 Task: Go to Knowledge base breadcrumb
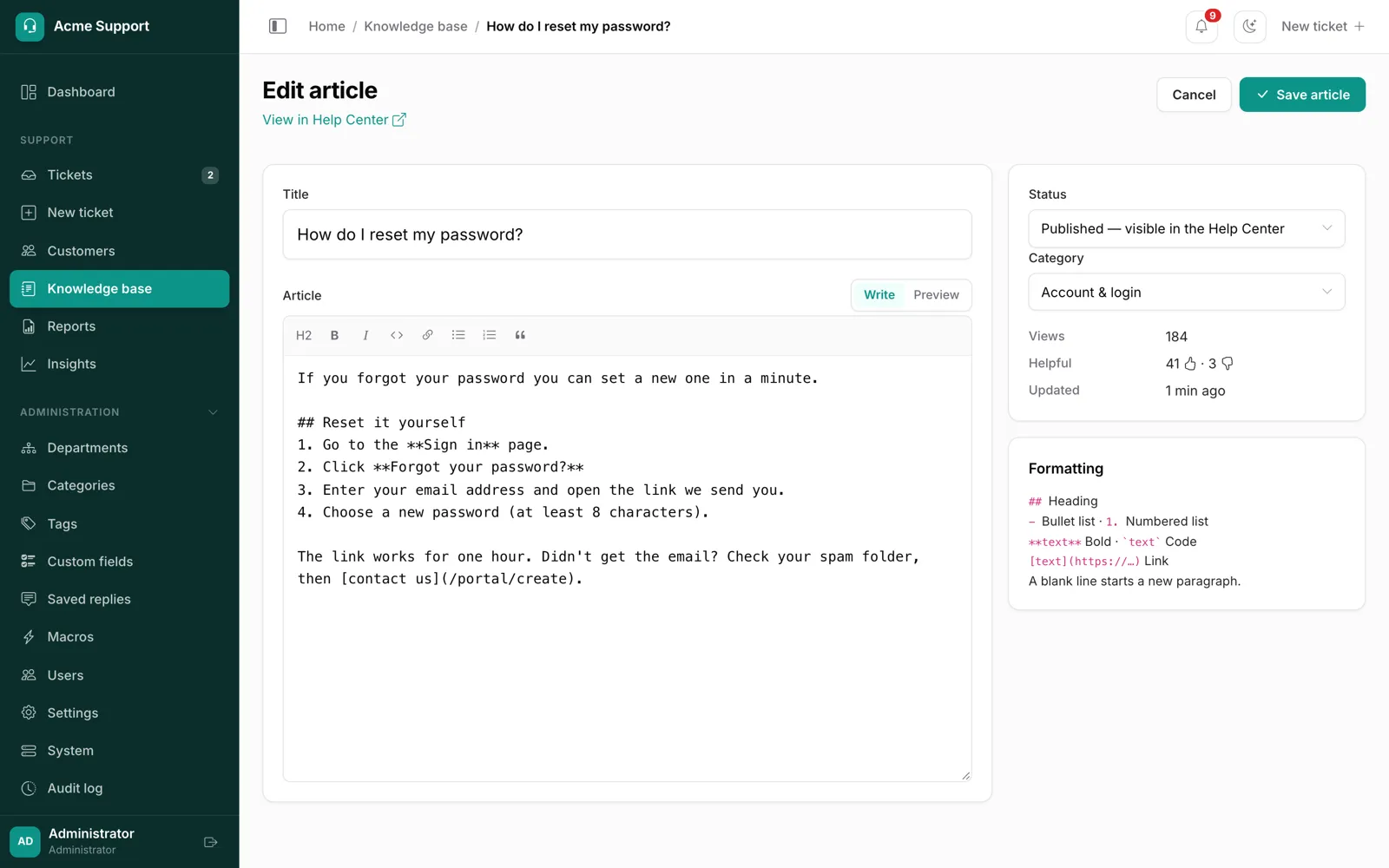(x=416, y=26)
